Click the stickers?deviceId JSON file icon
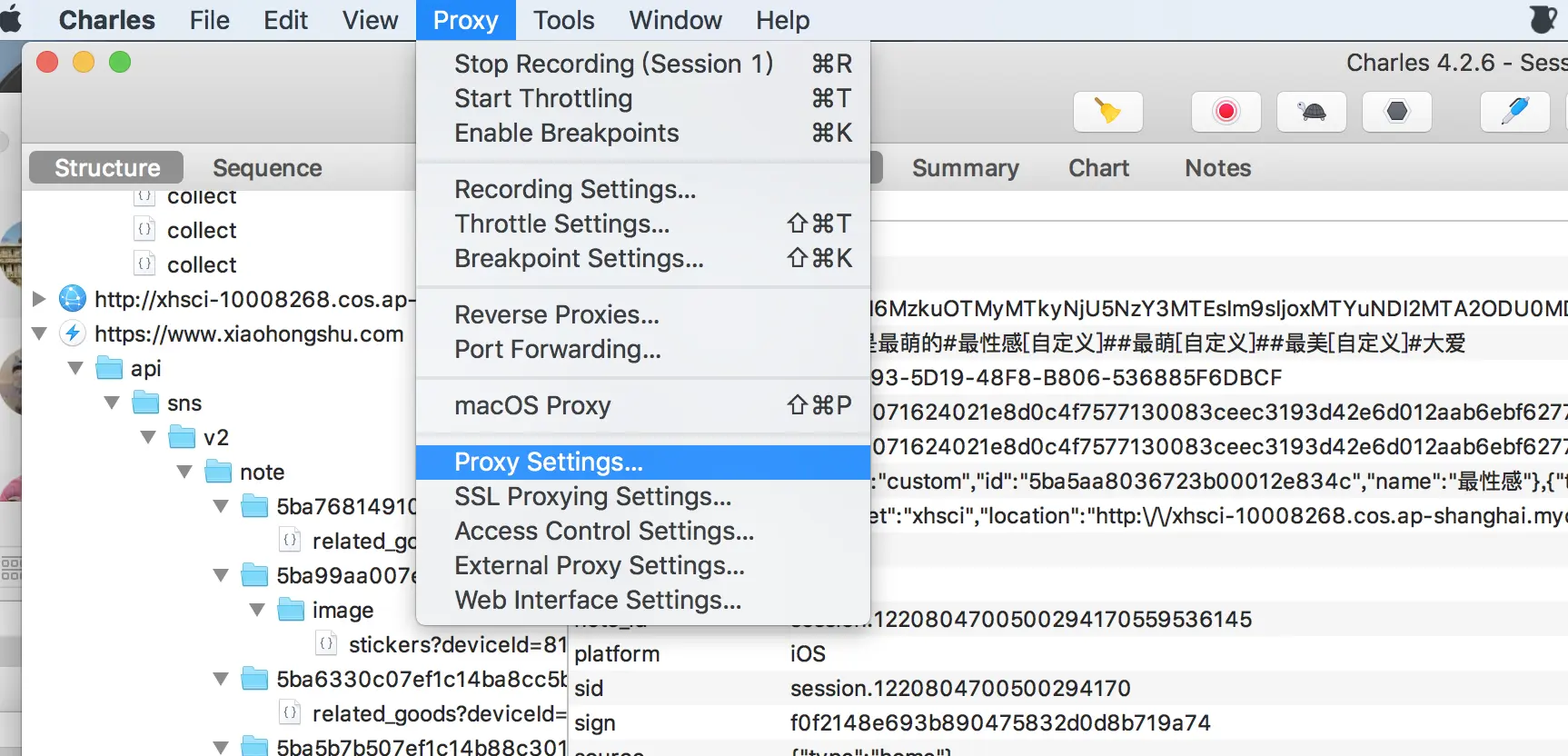 click(326, 644)
